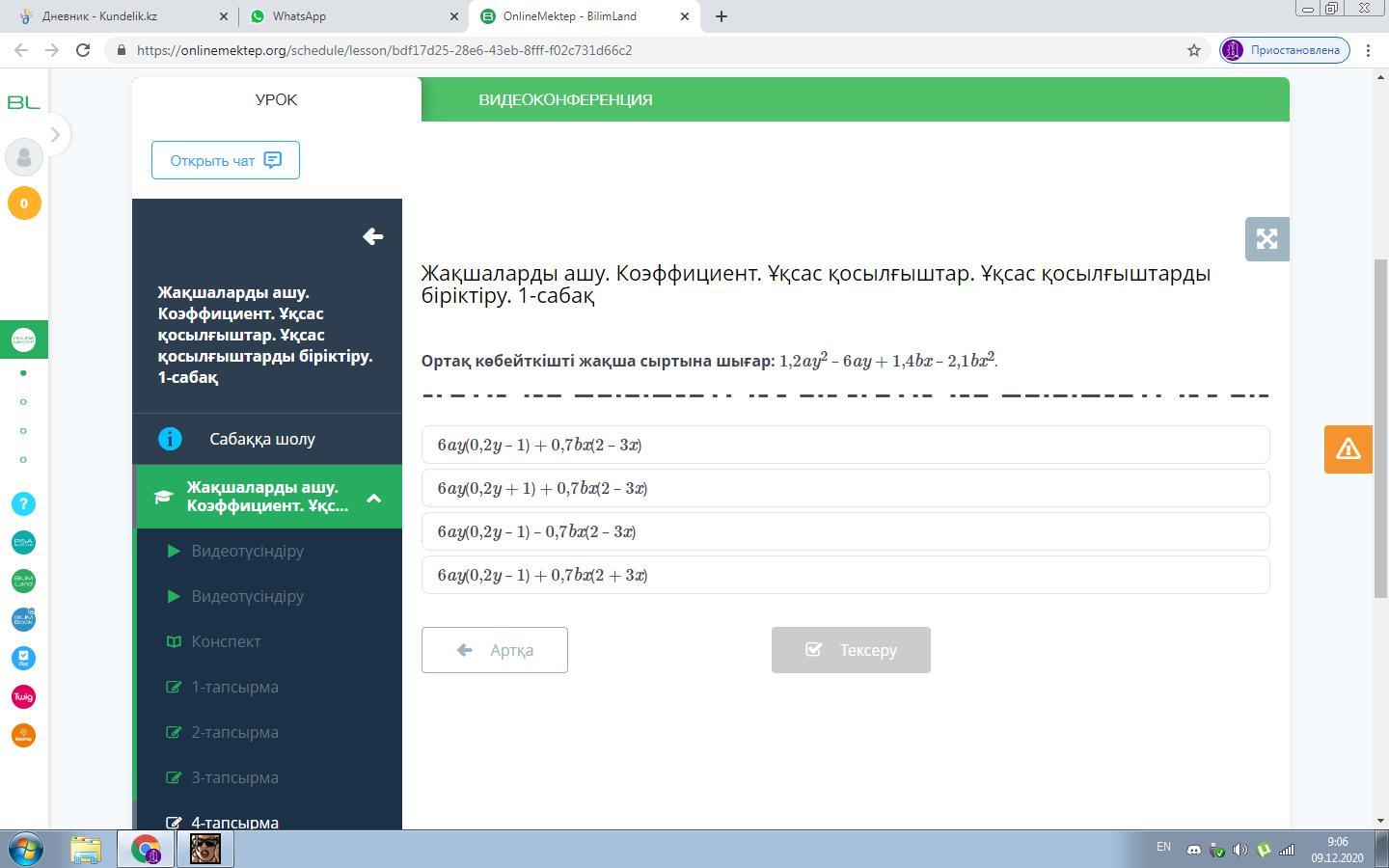
Task: Bookmark this page with the star icon
Action: [x=1194, y=50]
